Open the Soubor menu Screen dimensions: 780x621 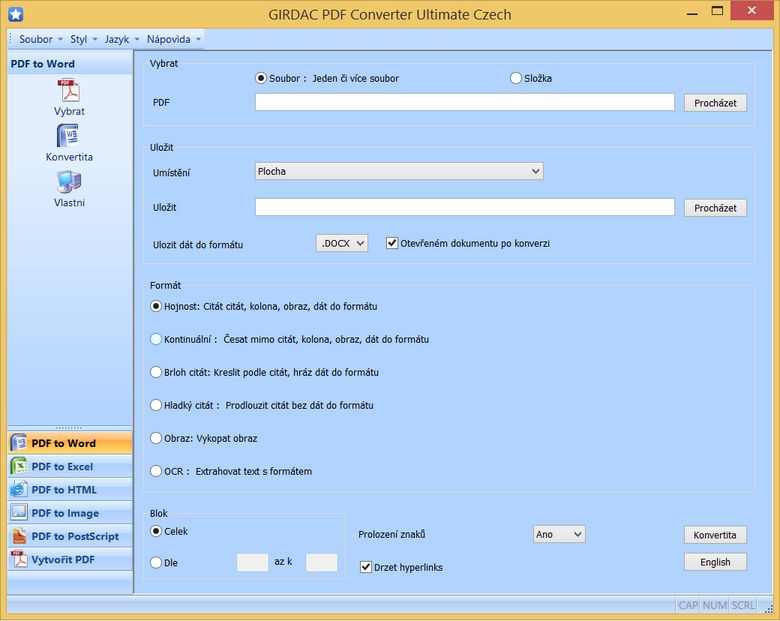[x=40, y=39]
